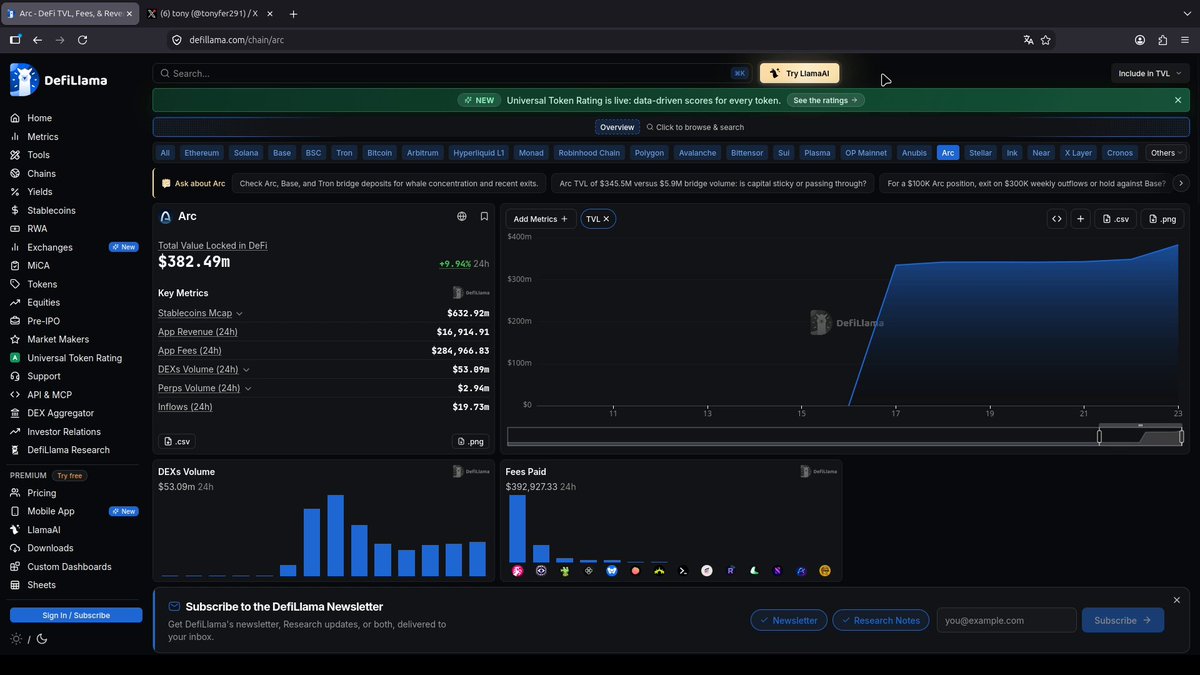The height and width of the screenshot is (675, 1200).
Task: Follow the See the ratings link
Action: (826, 100)
